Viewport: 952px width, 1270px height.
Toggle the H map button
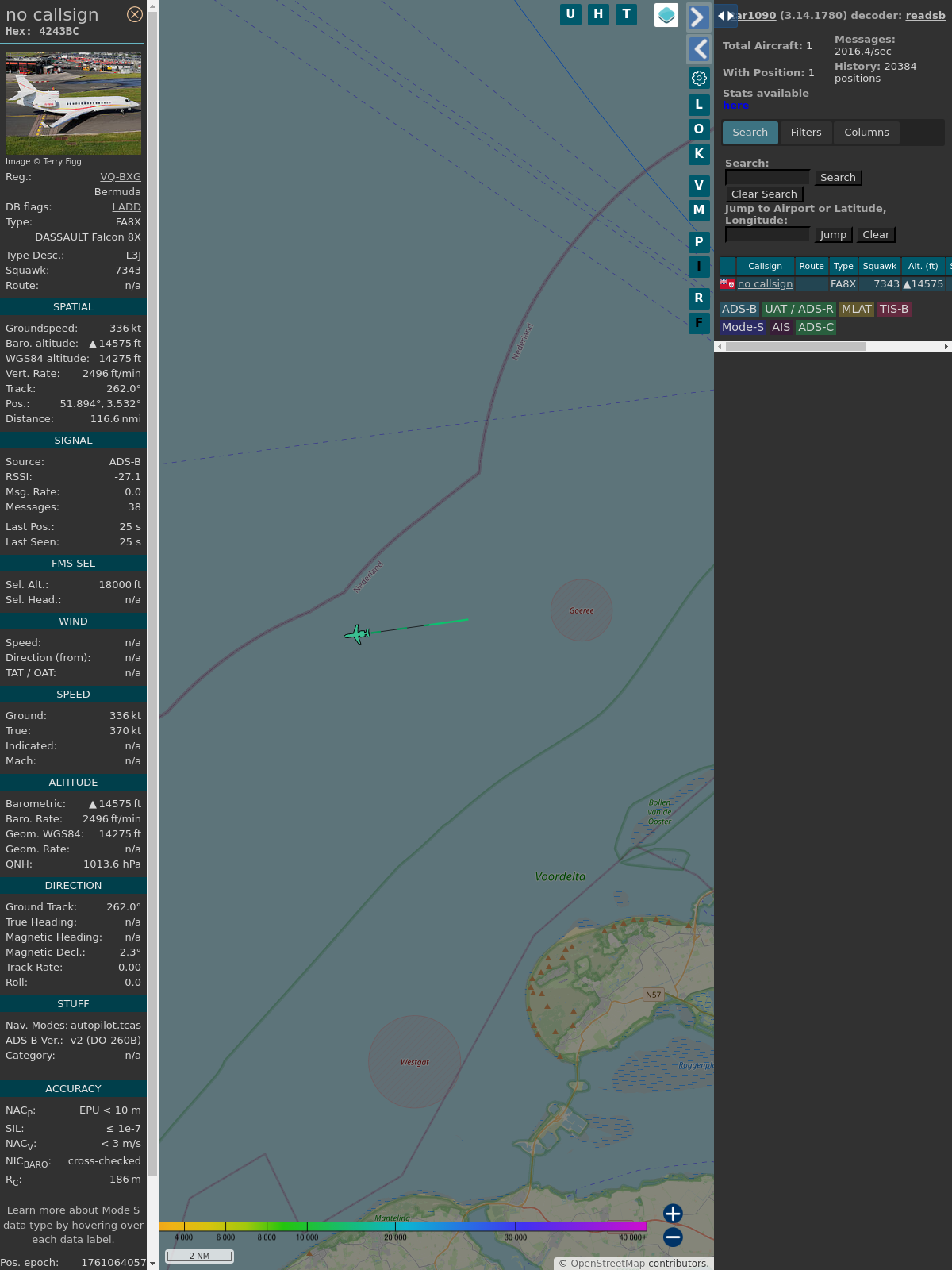click(598, 14)
